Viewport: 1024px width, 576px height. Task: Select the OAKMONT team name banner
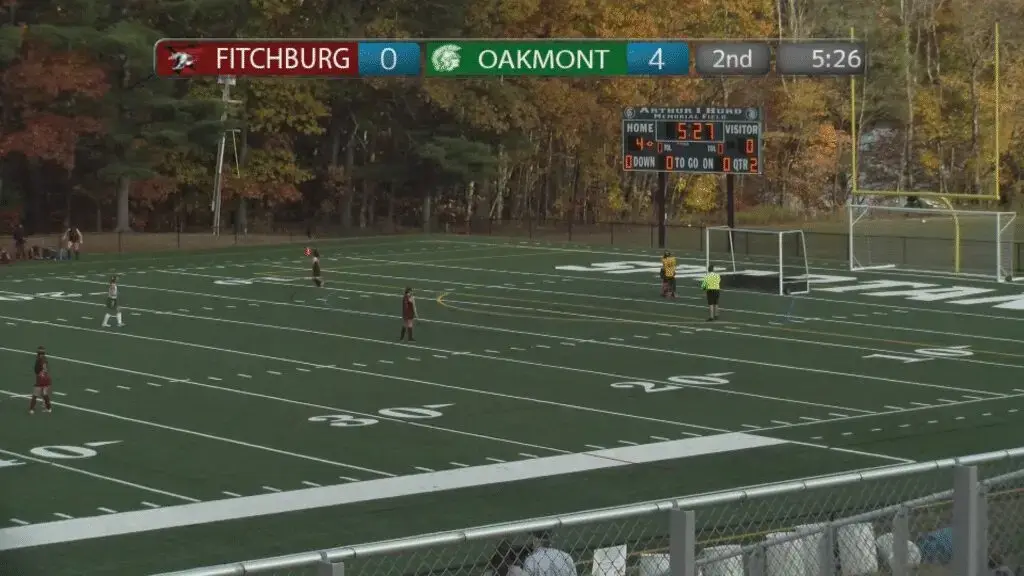pos(526,59)
